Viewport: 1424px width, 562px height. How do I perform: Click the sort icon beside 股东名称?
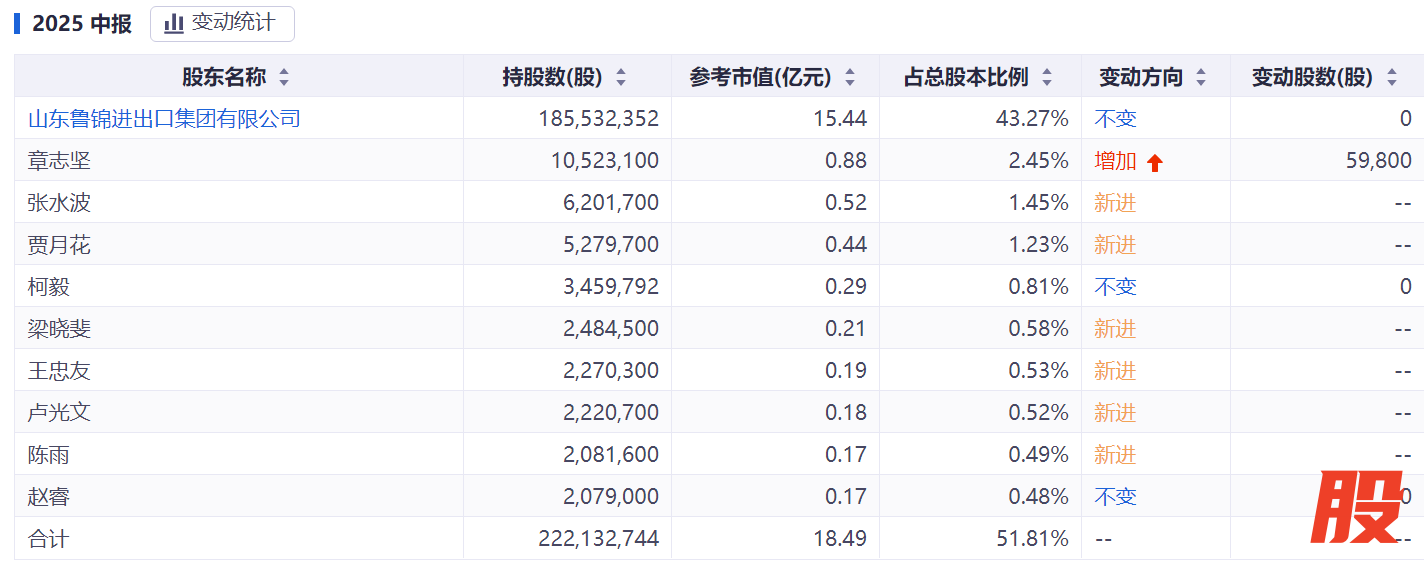(284, 77)
